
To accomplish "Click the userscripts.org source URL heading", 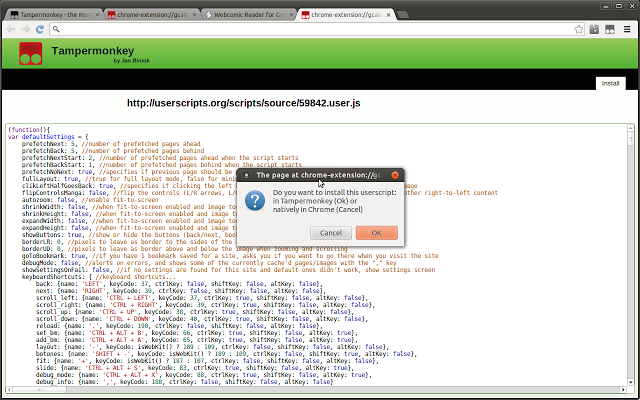I will pos(244,103).
